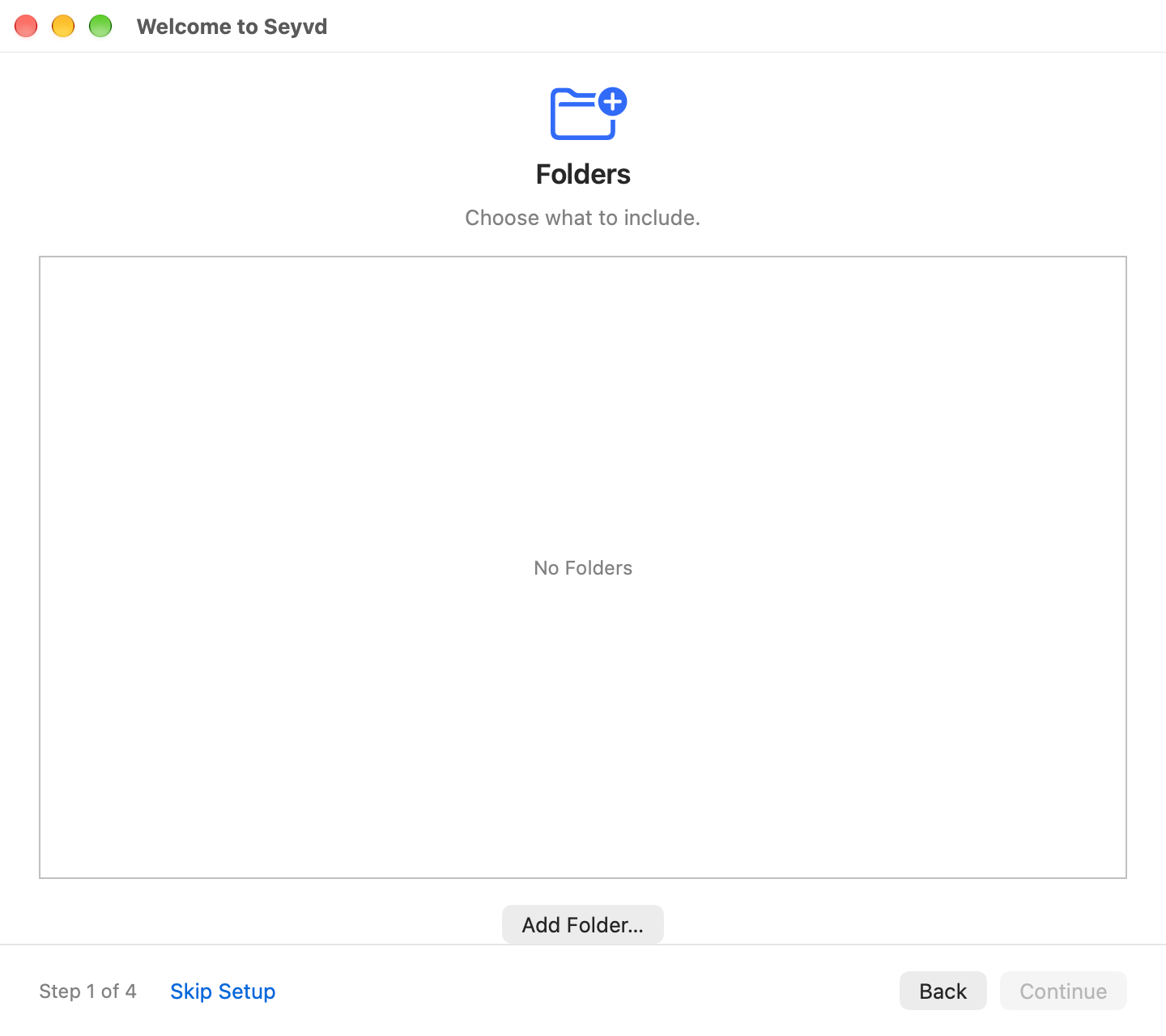The height and width of the screenshot is (1036, 1166).
Task: Go back with the Back button
Action: click(943, 991)
